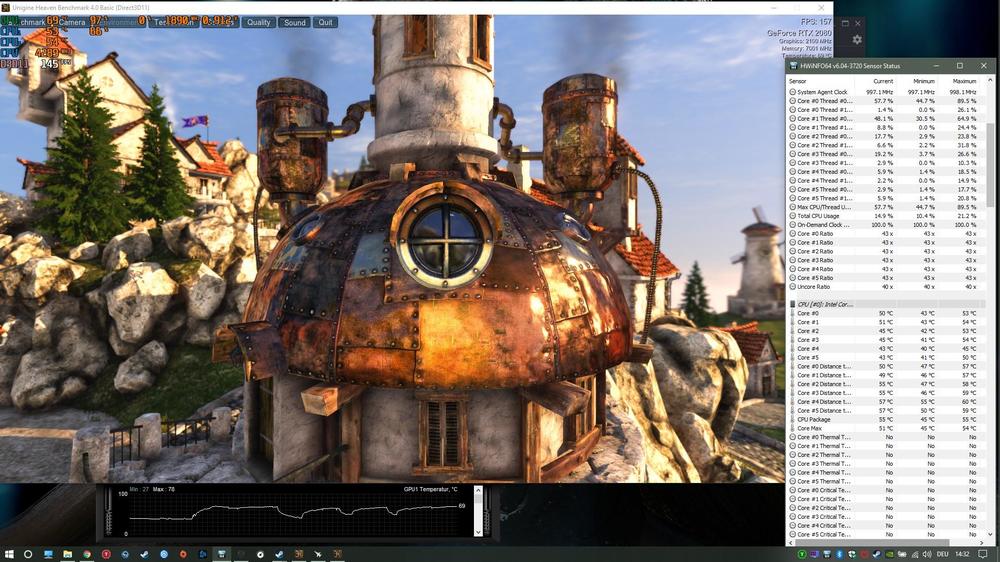The height and width of the screenshot is (562, 1000).
Task: Click the volume speaker icon in system tray
Action: pos(927,554)
